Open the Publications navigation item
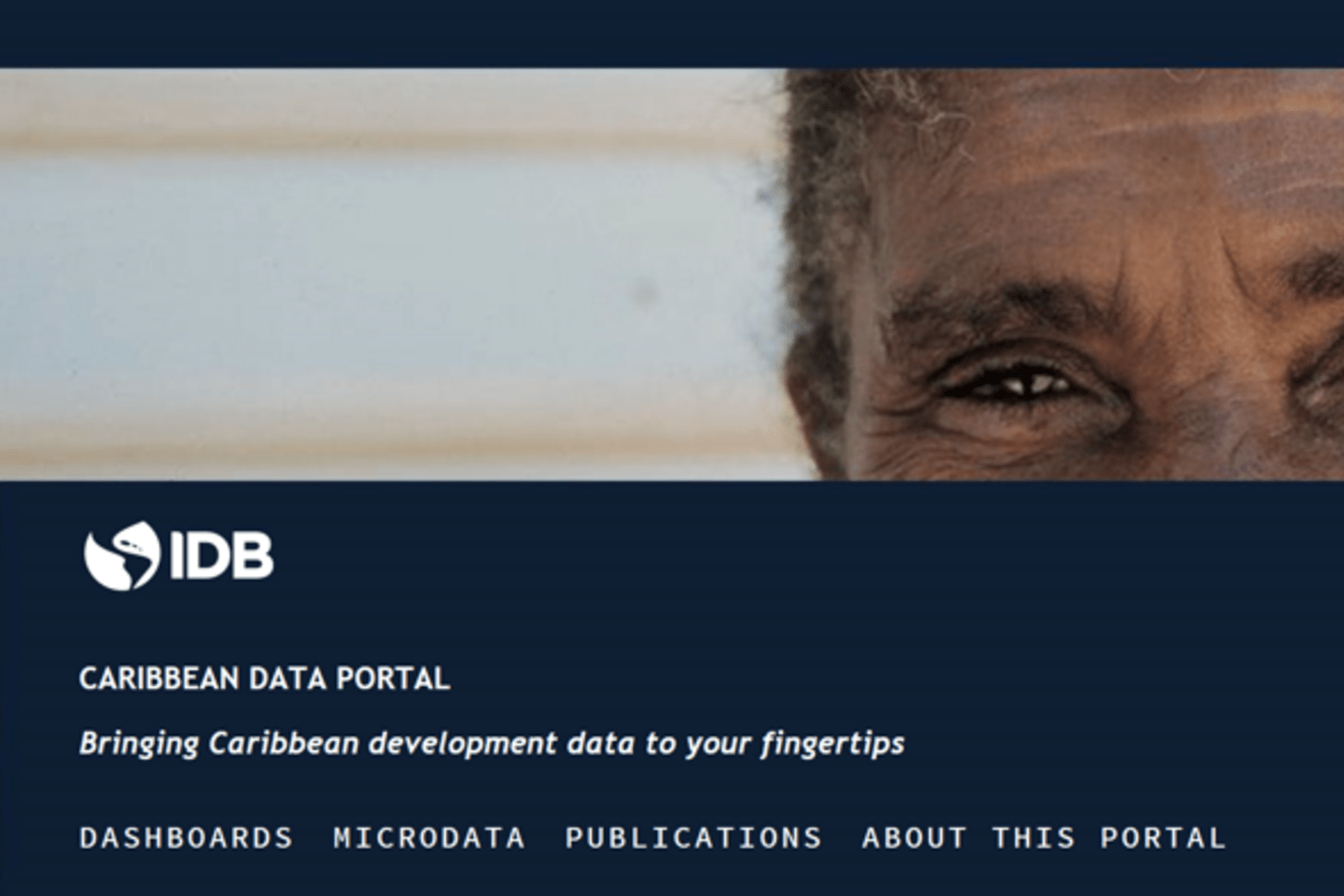 point(693,837)
